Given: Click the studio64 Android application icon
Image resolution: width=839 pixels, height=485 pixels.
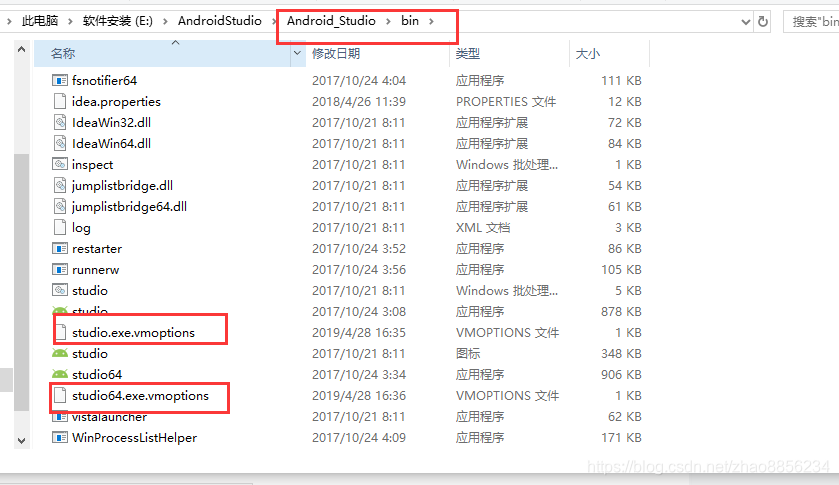Looking at the screenshot, I should [60, 374].
